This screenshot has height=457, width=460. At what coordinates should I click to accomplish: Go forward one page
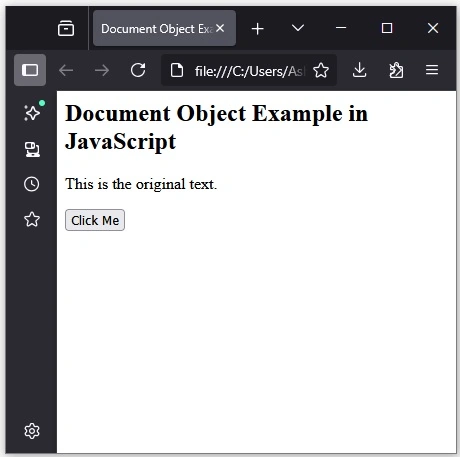tap(102, 70)
